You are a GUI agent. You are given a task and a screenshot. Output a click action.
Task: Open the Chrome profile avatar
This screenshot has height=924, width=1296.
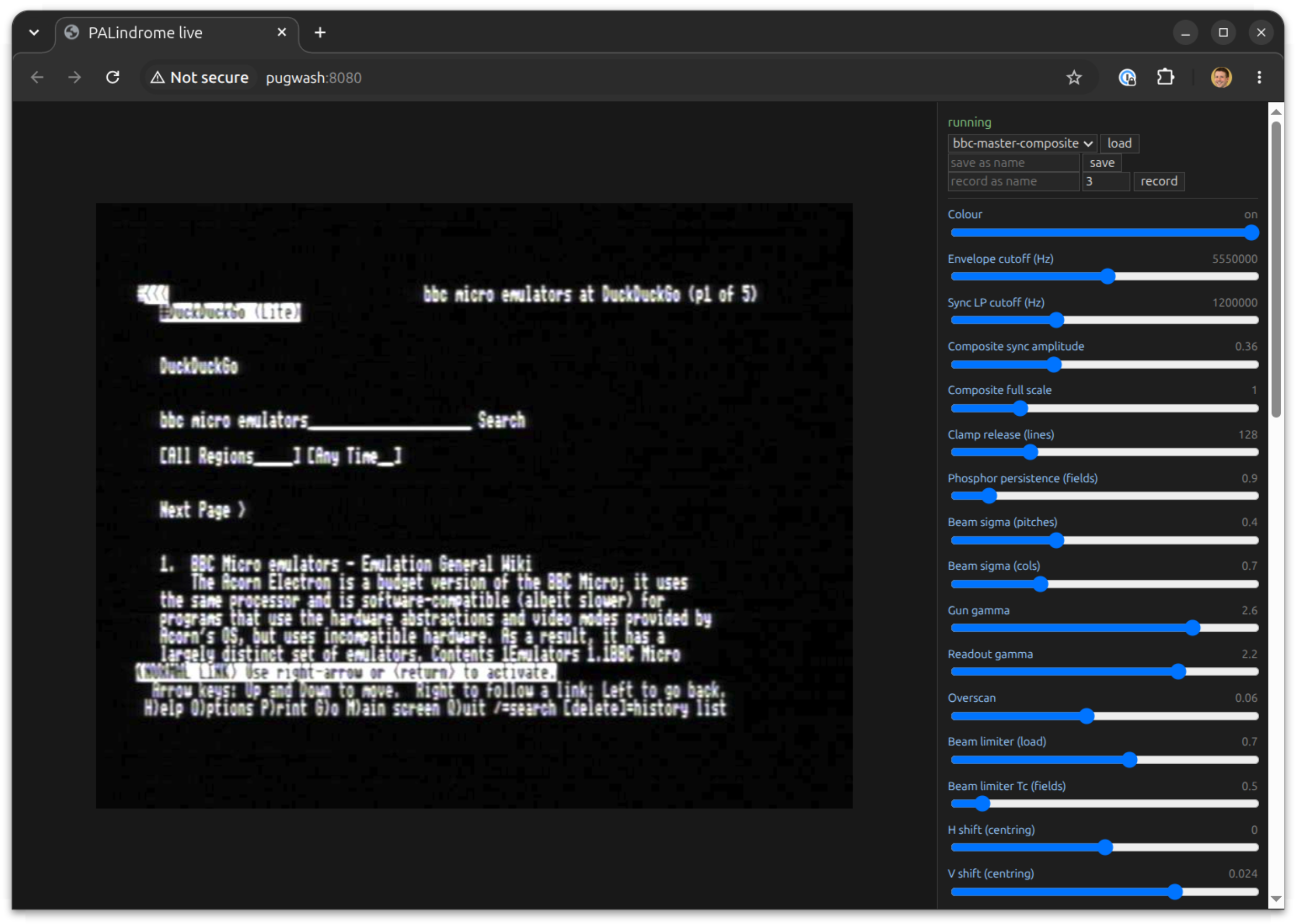[1221, 77]
